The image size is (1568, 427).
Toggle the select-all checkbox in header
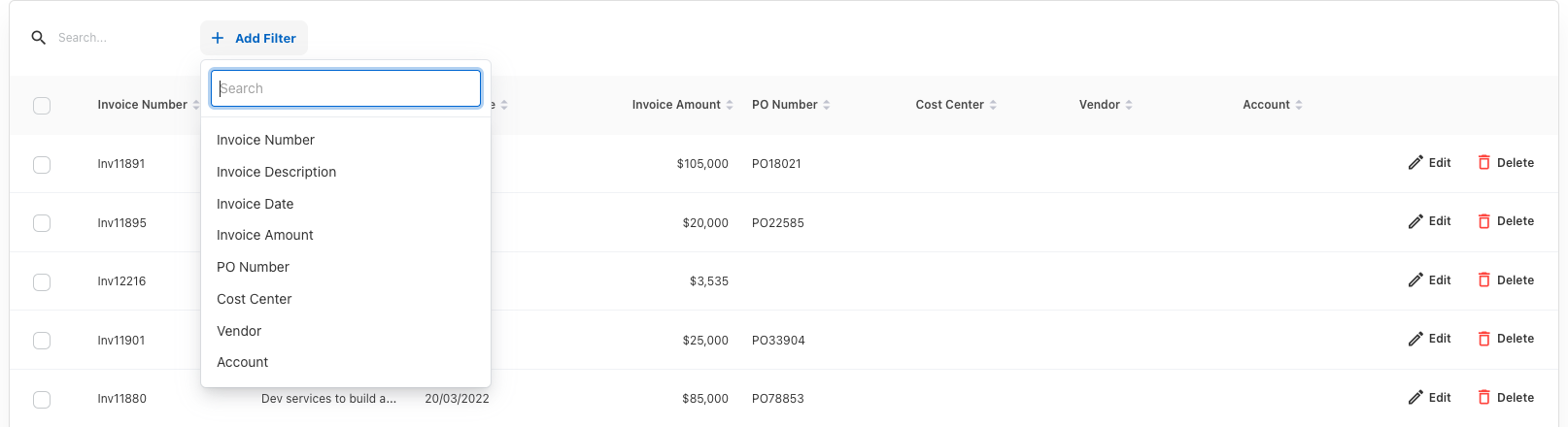point(42,105)
